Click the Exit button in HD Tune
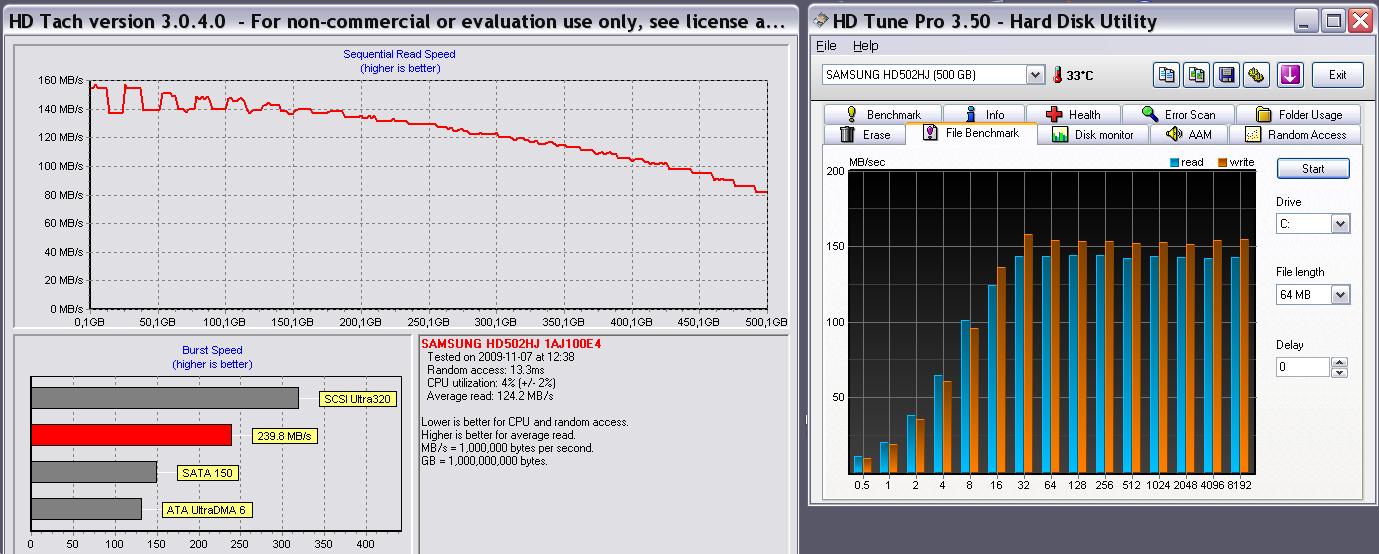This screenshot has width=1379, height=554. pyautogui.click(x=1337, y=74)
